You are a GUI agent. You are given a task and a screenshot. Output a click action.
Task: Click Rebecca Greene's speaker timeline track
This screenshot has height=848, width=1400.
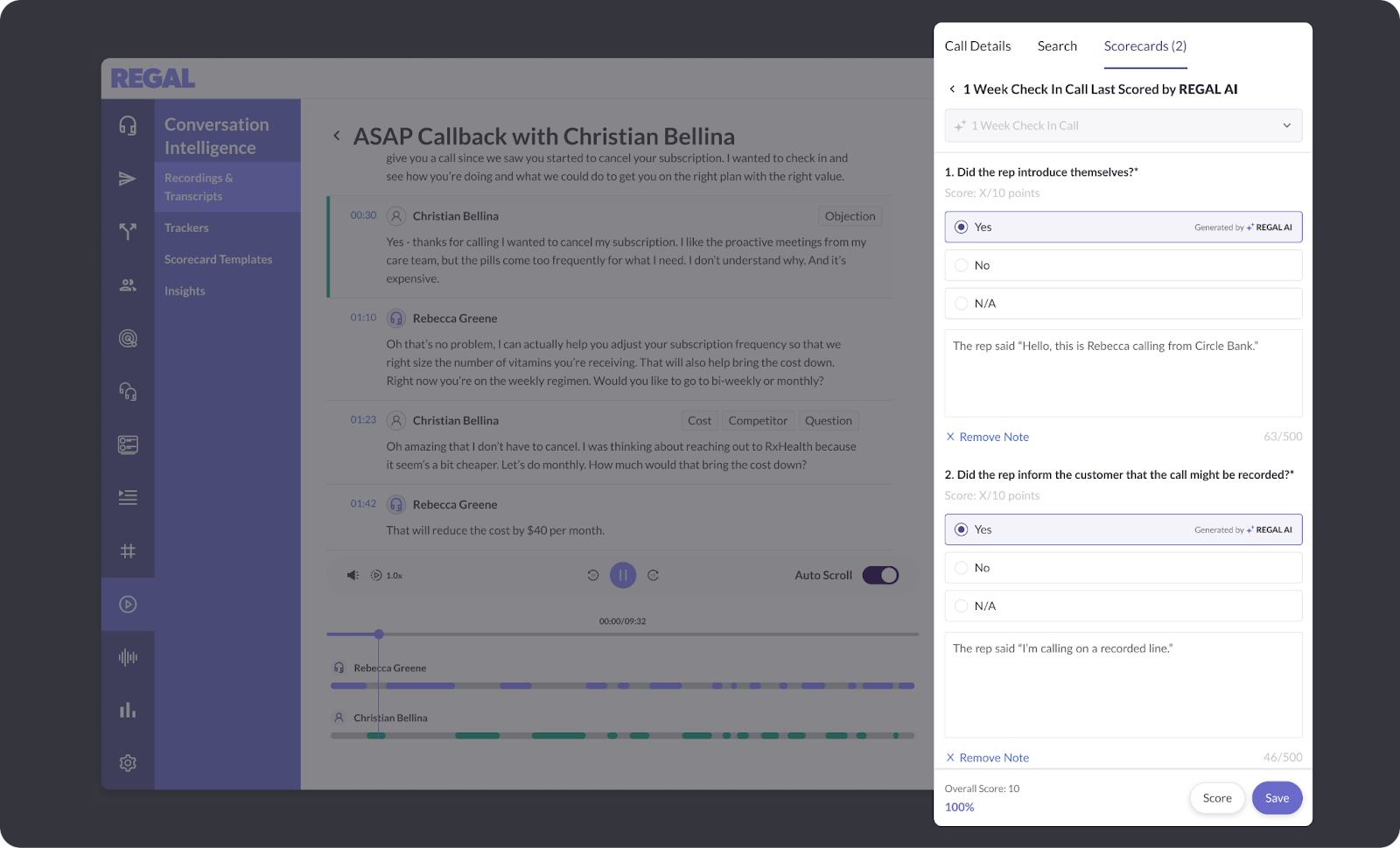(x=622, y=686)
